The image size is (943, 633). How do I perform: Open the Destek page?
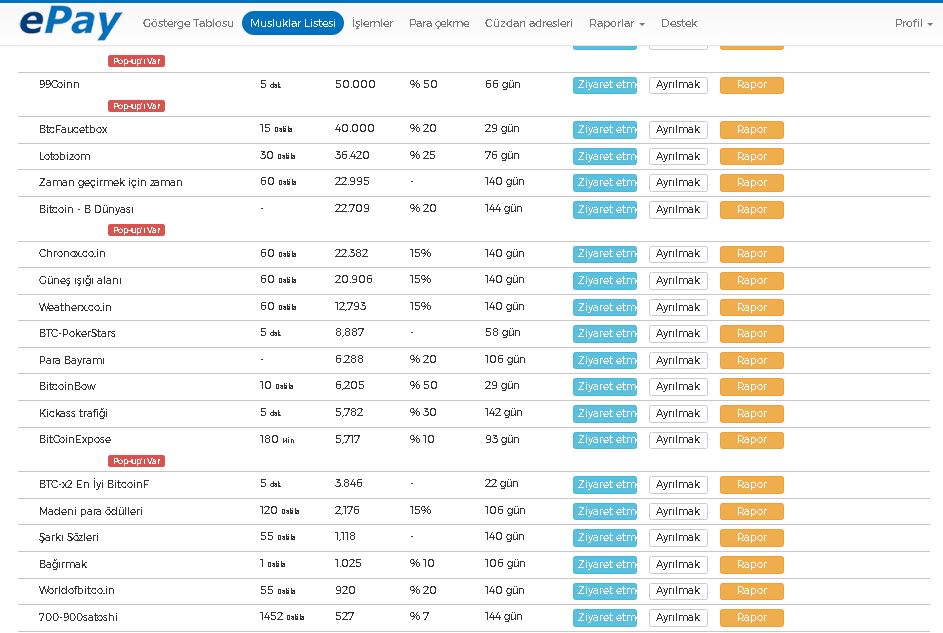tap(679, 23)
